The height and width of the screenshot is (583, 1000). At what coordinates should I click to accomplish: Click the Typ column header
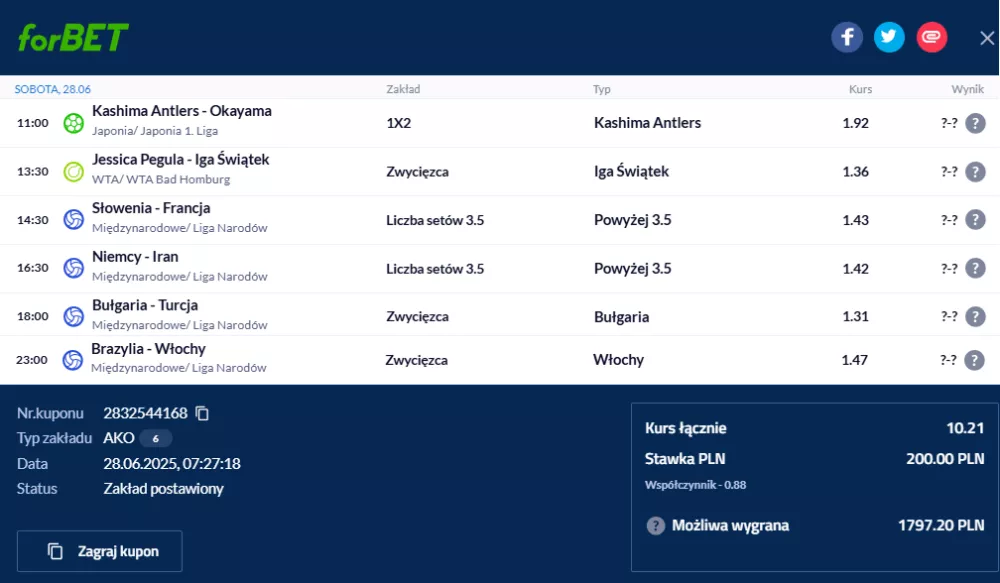(601, 89)
